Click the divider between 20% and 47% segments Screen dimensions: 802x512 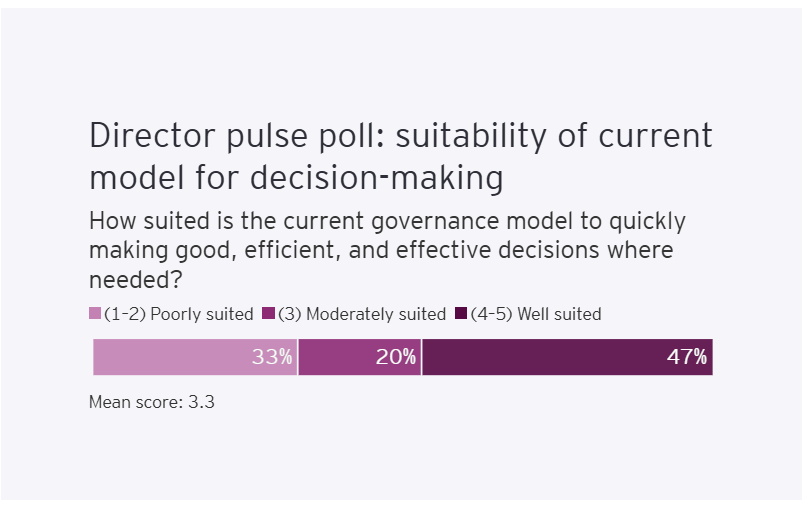click(x=422, y=357)
